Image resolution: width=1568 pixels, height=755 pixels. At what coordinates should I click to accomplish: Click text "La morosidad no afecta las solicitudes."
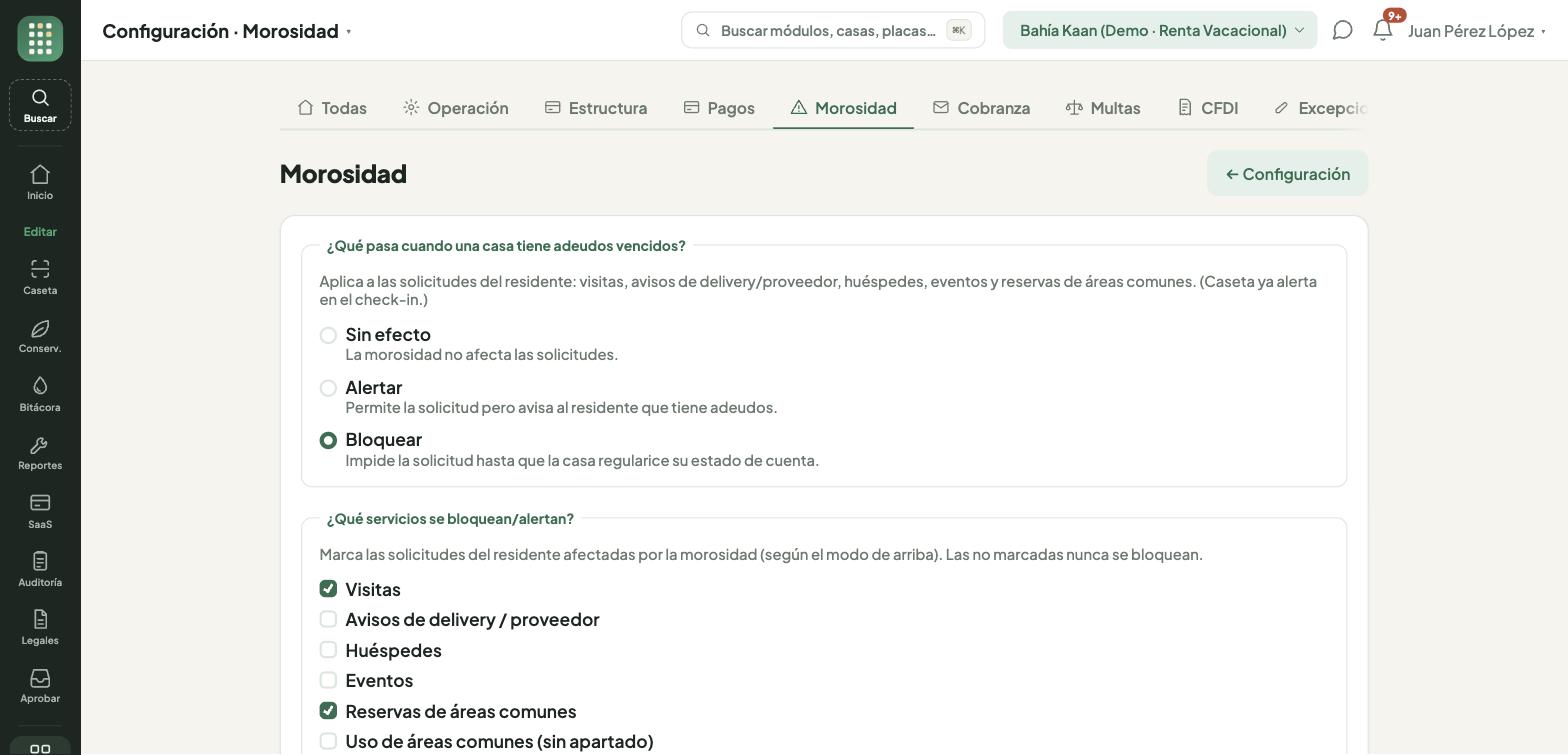[482, 355]
